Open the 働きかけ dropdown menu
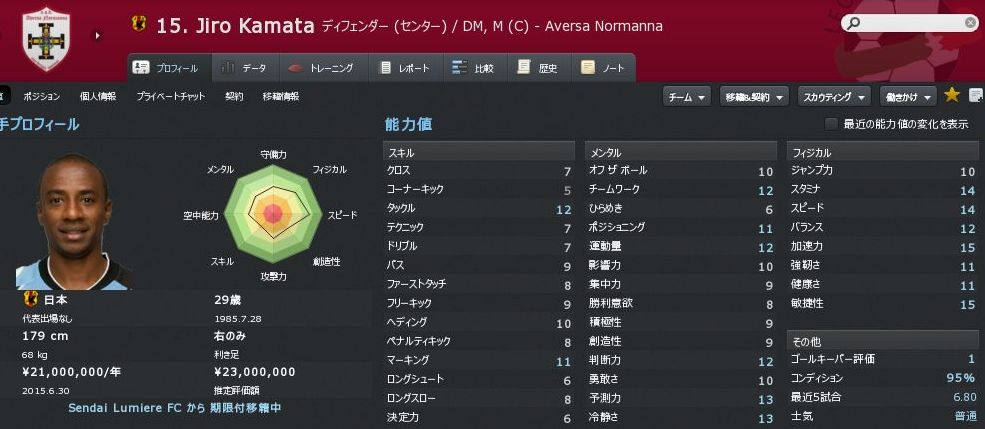Viewport: 985px width, 429px height. click(x=907, y=96)
